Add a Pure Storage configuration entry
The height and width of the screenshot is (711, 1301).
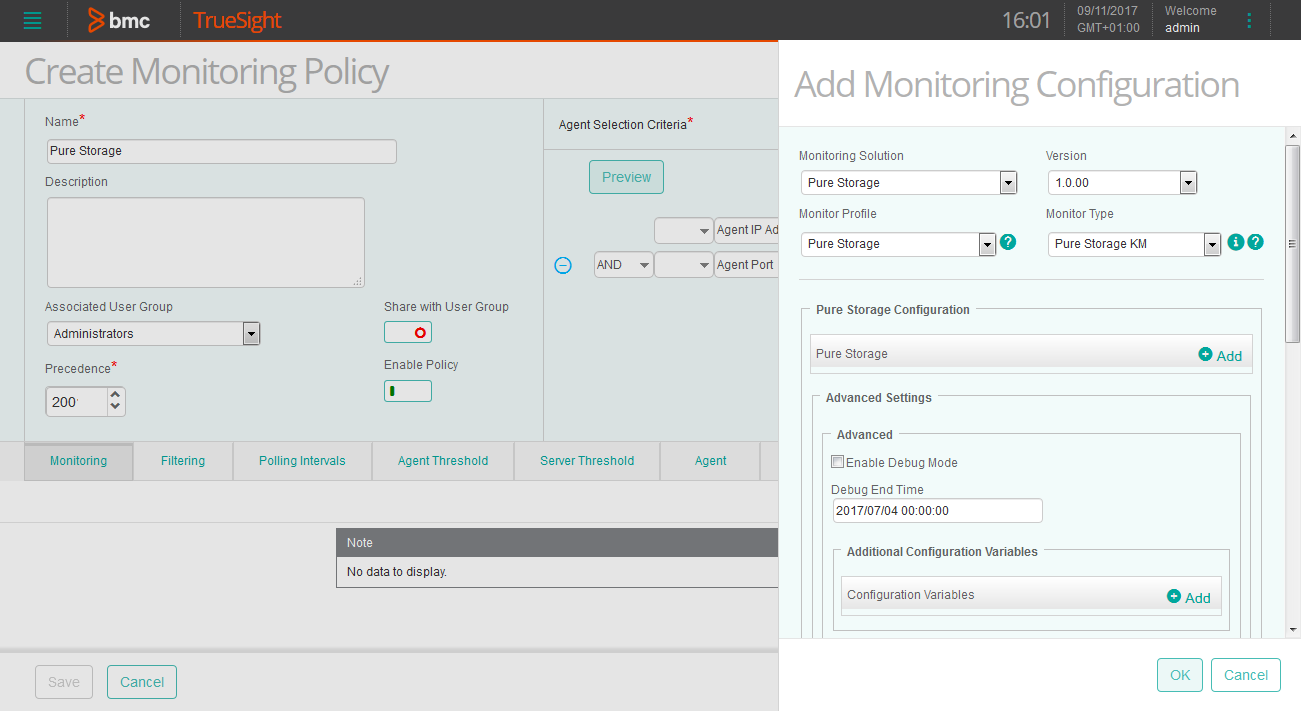pyautogui.click(x=1219, y=355)
